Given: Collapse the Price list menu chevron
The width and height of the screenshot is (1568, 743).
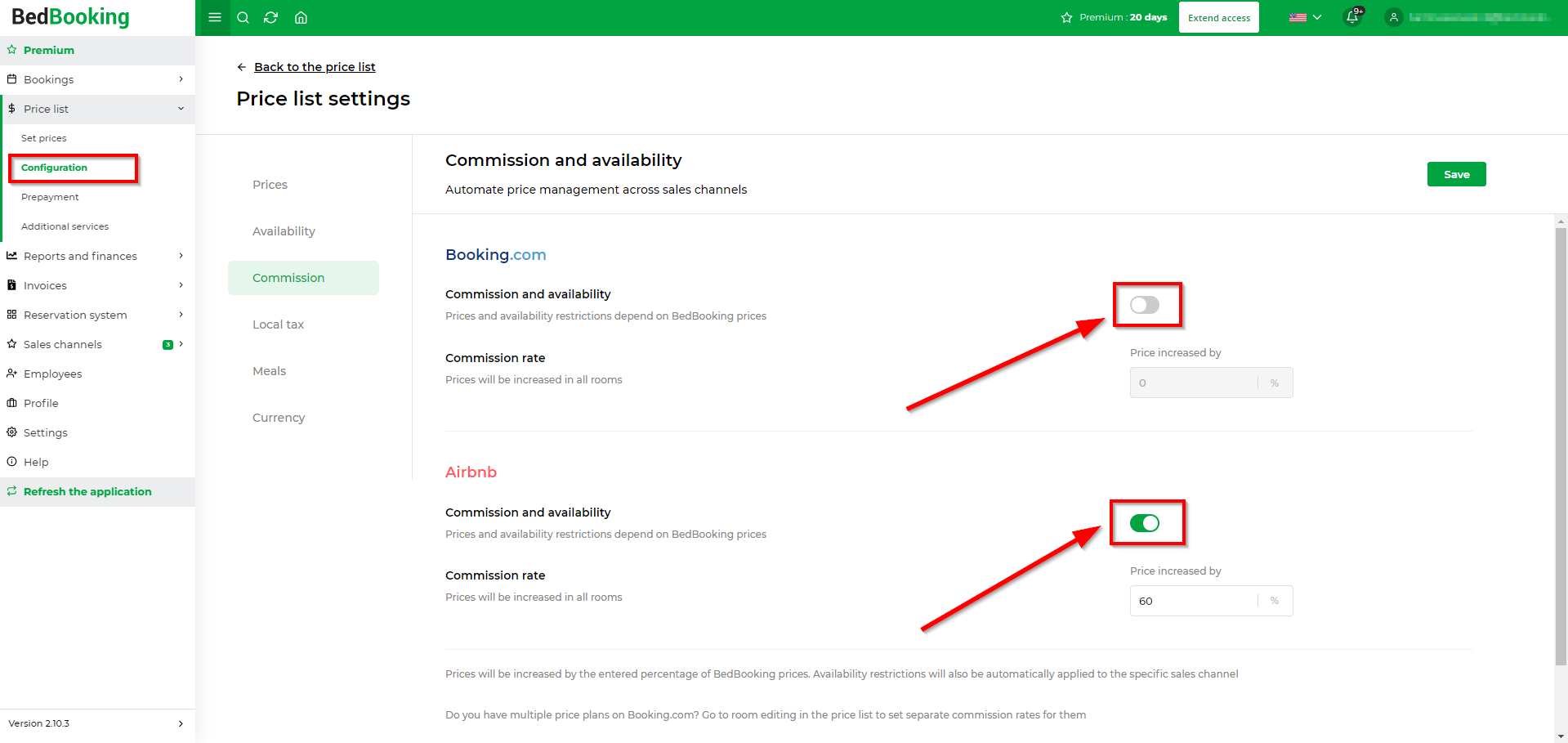Looking at the screenshot, I should click(x=181, y=109).
